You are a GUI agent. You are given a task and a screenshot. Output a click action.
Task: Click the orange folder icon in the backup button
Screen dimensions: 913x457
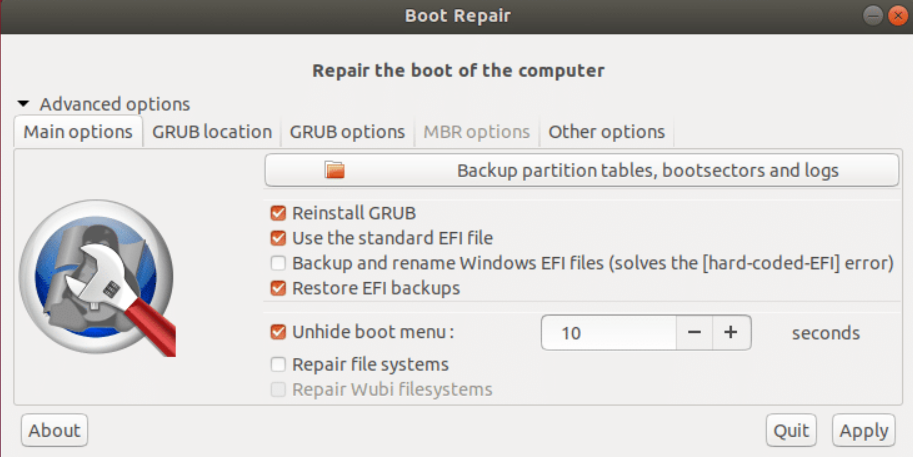(335, 170)
